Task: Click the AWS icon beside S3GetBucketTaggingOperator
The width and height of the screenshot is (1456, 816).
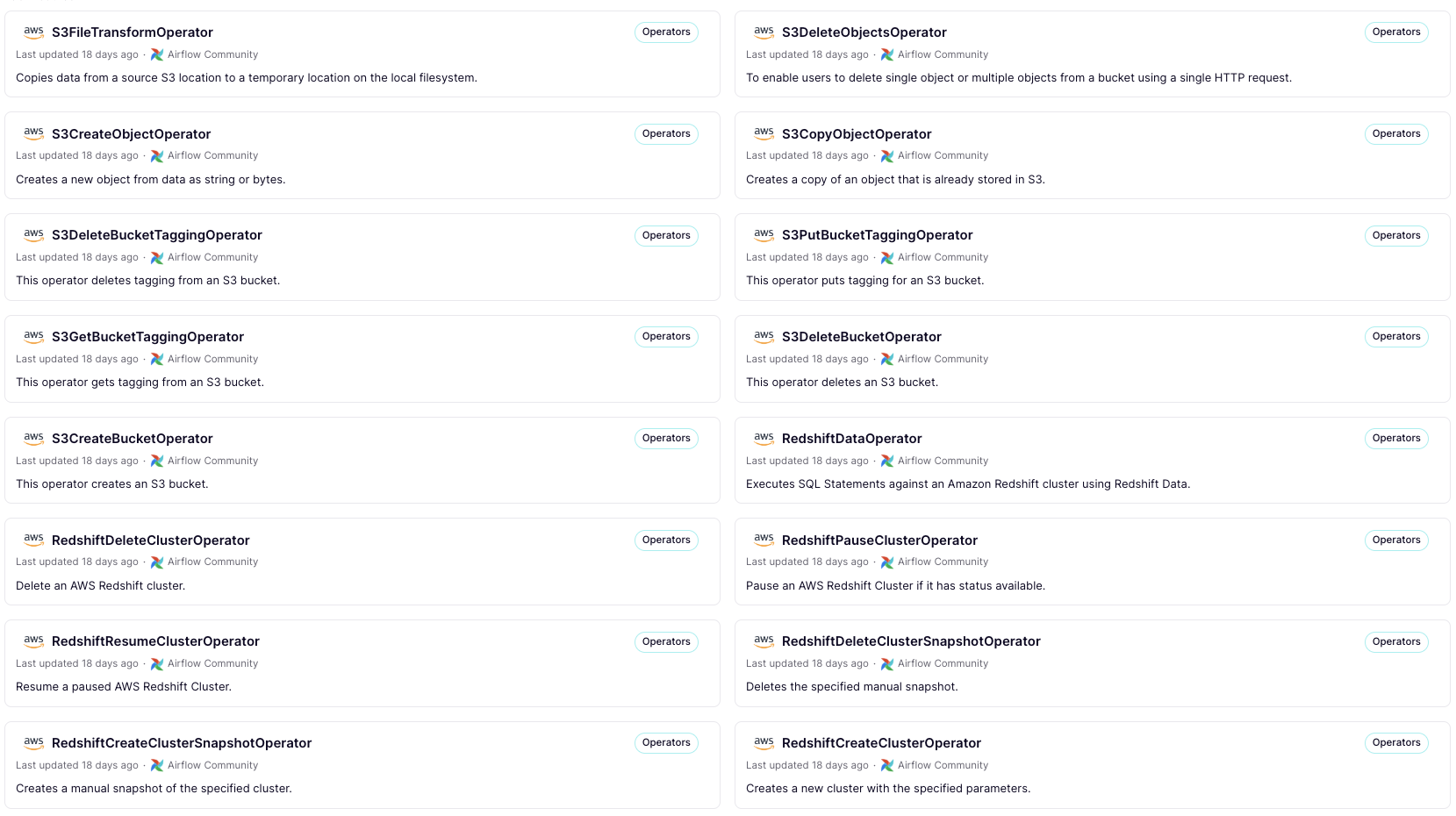Action: click(x=33, y=337)
